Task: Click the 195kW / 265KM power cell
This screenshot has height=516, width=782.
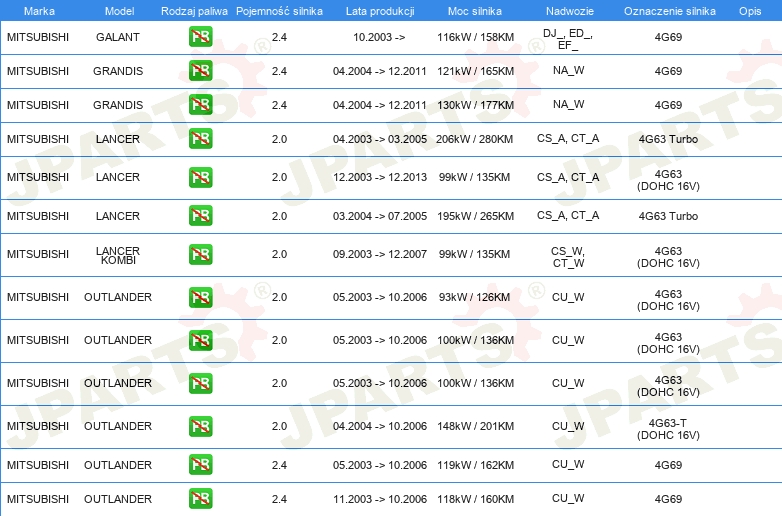Action: coord(475,216)
